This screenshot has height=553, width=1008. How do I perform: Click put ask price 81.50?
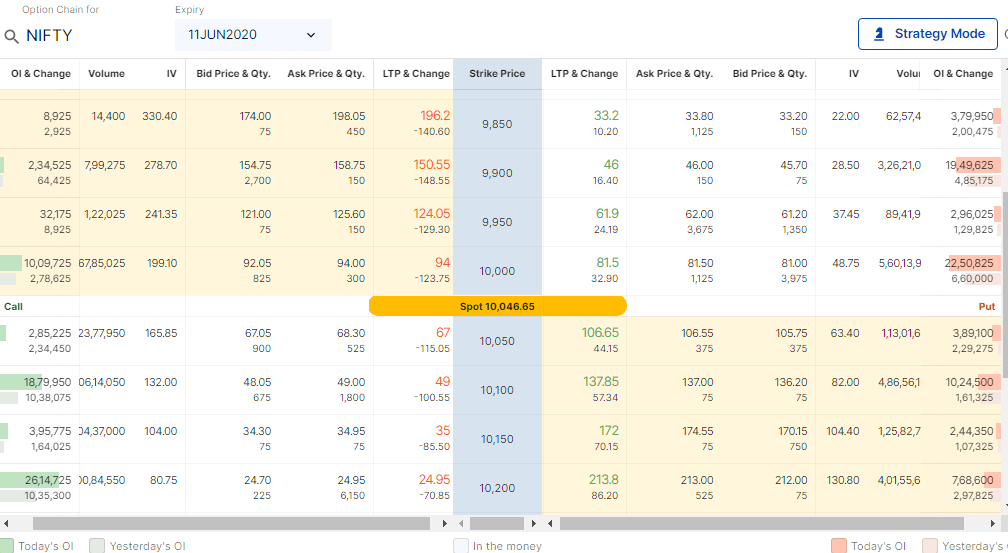coord(699,263)
